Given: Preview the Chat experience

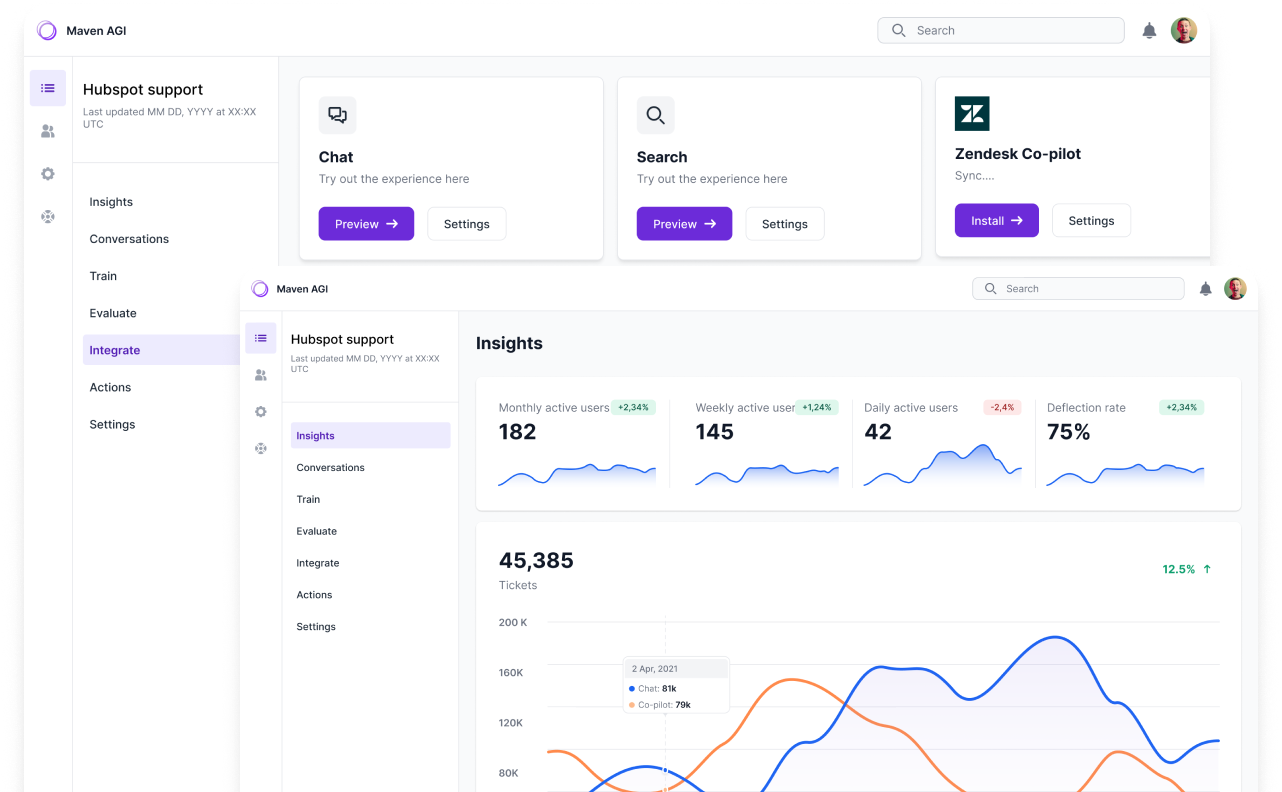Looking at the screenshot, I should coord(366,224).
